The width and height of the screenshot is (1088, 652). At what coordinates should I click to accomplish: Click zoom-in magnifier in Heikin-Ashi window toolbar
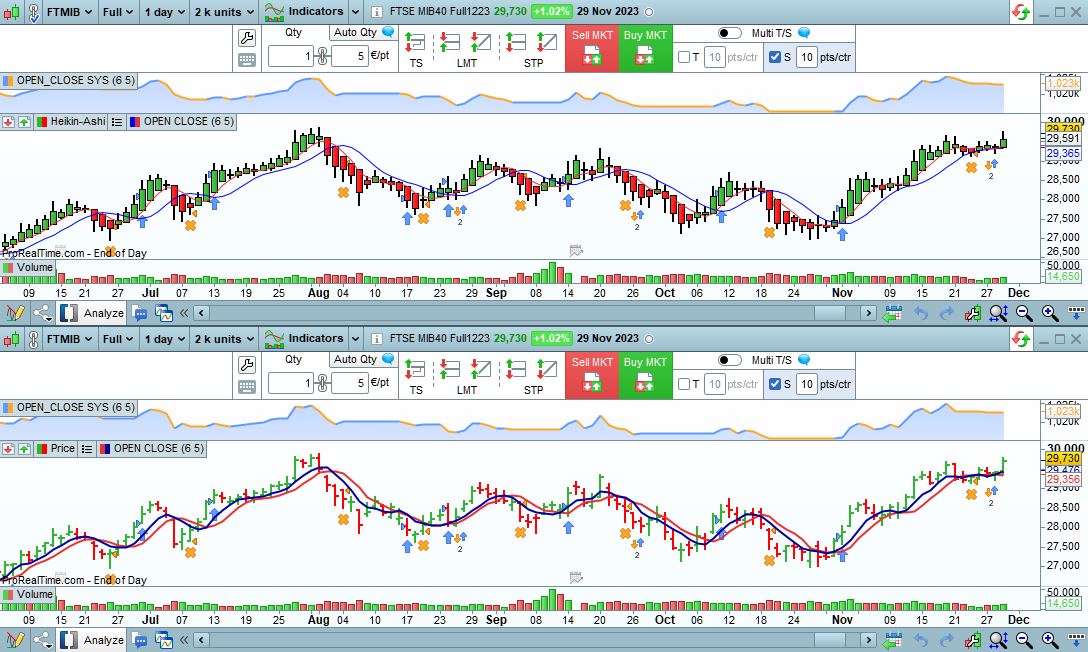tap(1050, 314)
